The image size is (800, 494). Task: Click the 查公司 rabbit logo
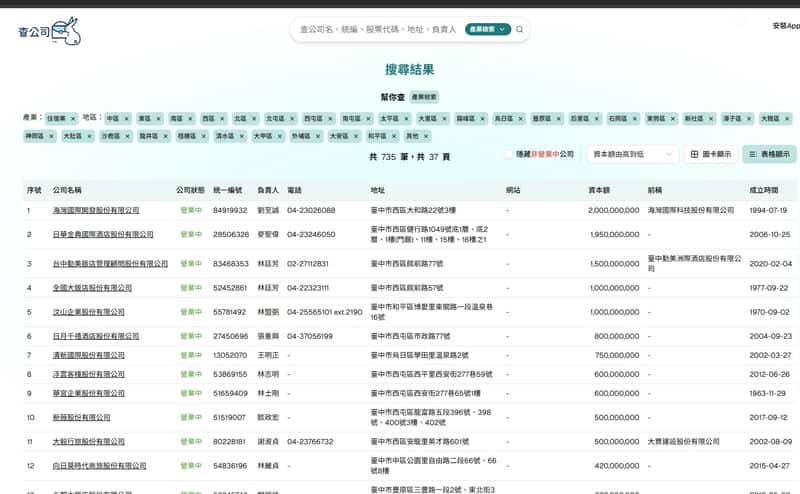49,31
